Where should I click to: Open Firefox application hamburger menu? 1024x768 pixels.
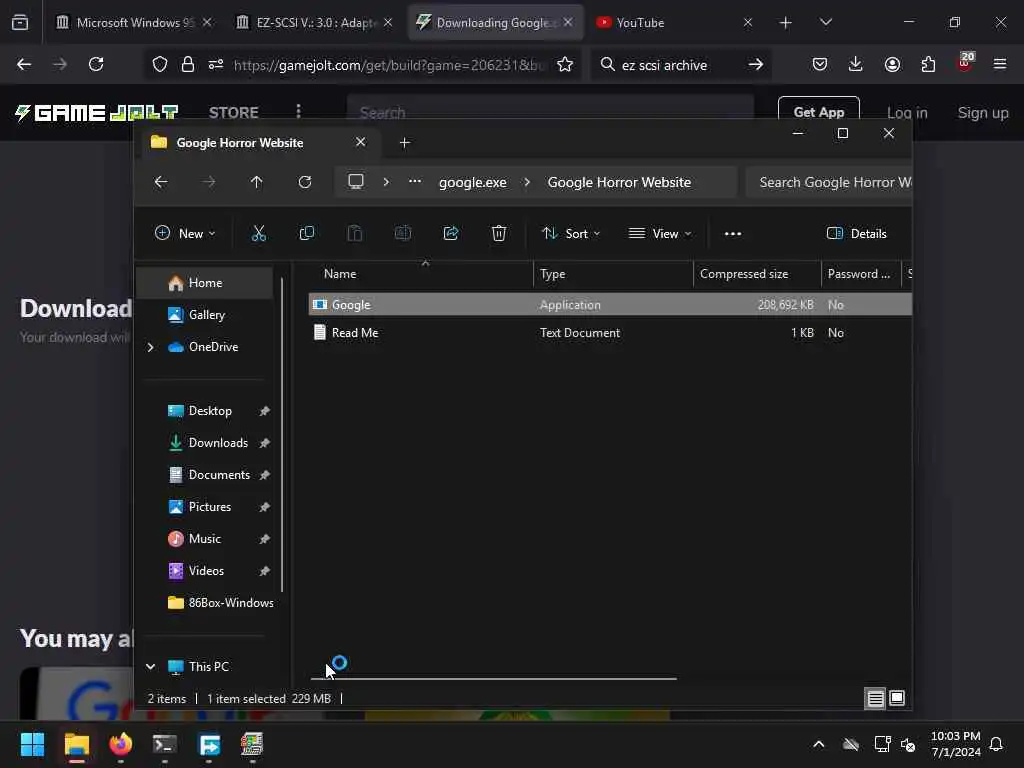[x=1000, y=64]
